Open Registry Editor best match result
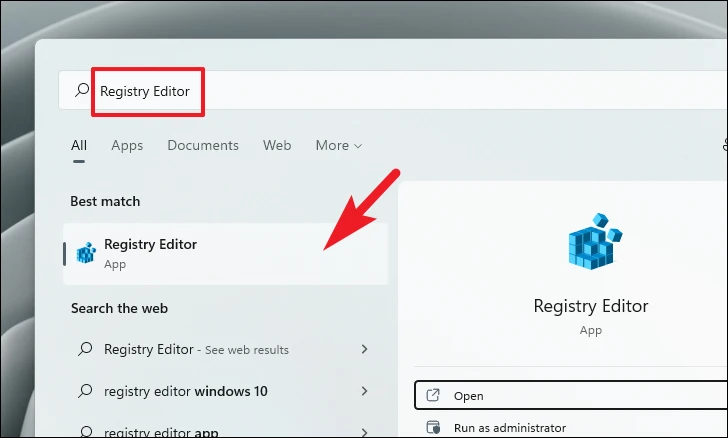728x438 pixels. (225, 254)
